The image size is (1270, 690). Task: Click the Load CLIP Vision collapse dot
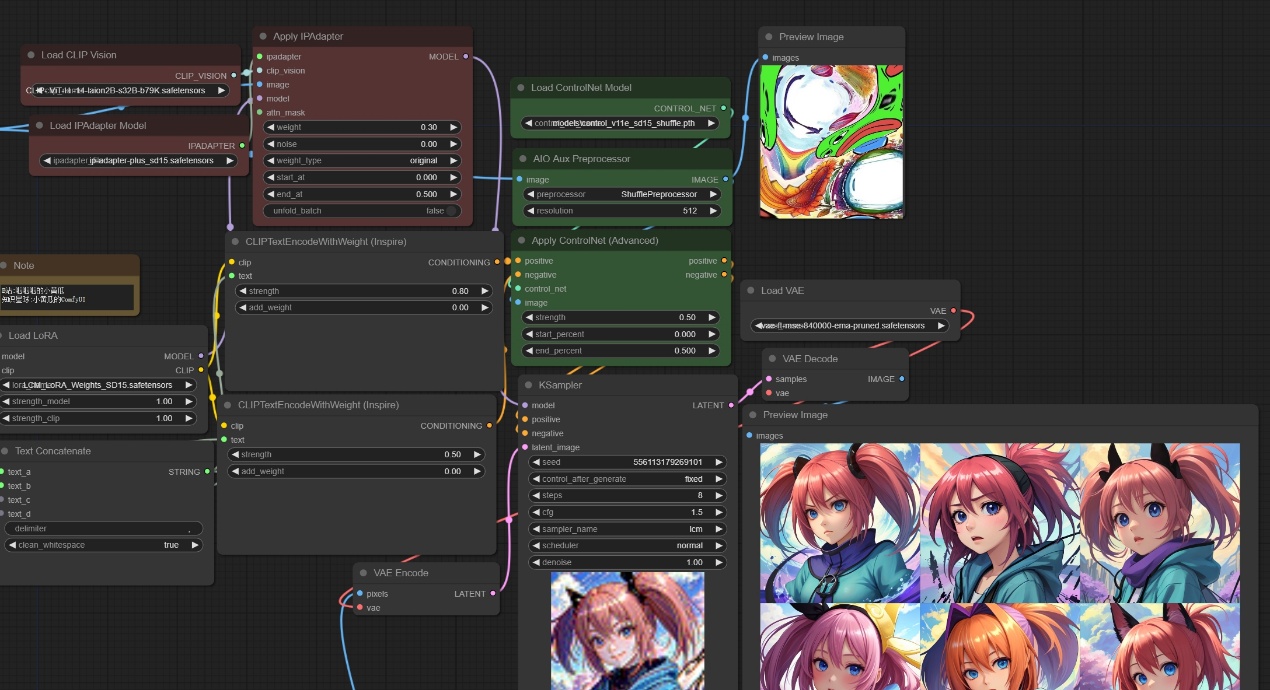[x=32, y=55]
